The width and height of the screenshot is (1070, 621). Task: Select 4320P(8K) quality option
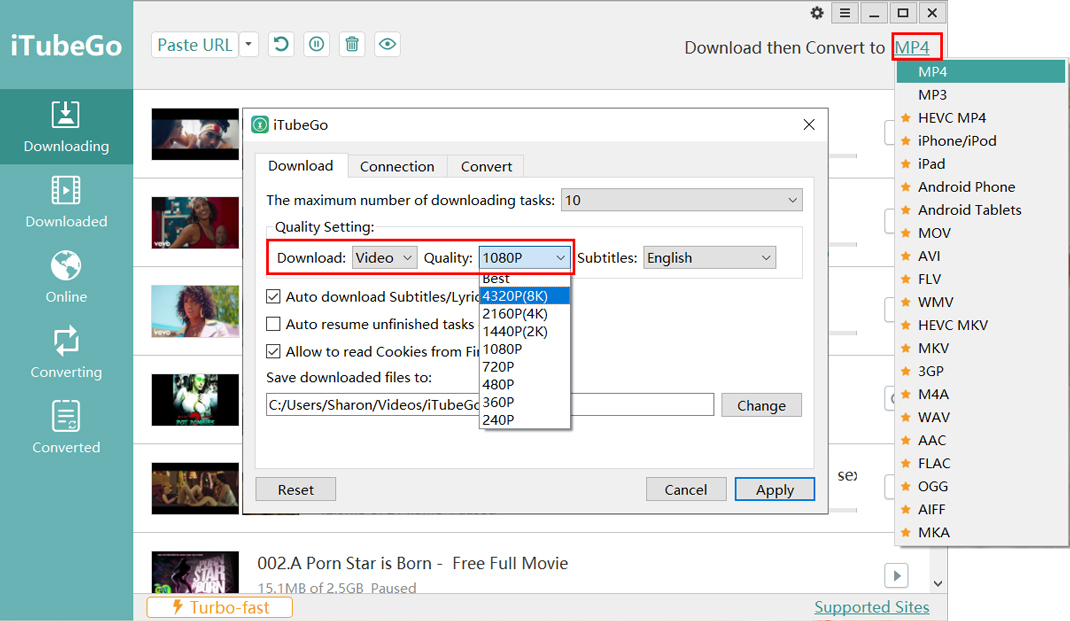(524, 295)
